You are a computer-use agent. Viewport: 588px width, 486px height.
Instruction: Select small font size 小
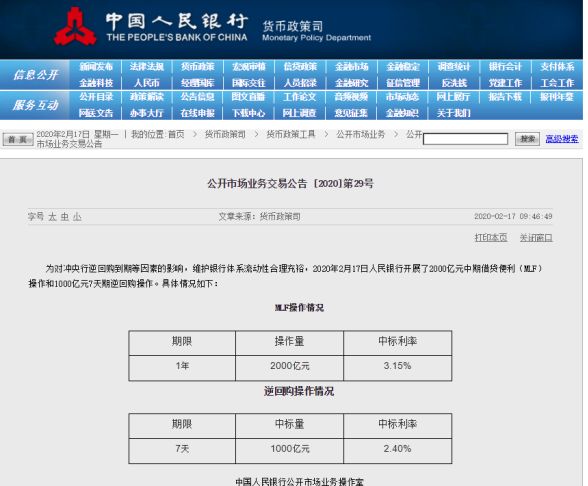(77, 217)
